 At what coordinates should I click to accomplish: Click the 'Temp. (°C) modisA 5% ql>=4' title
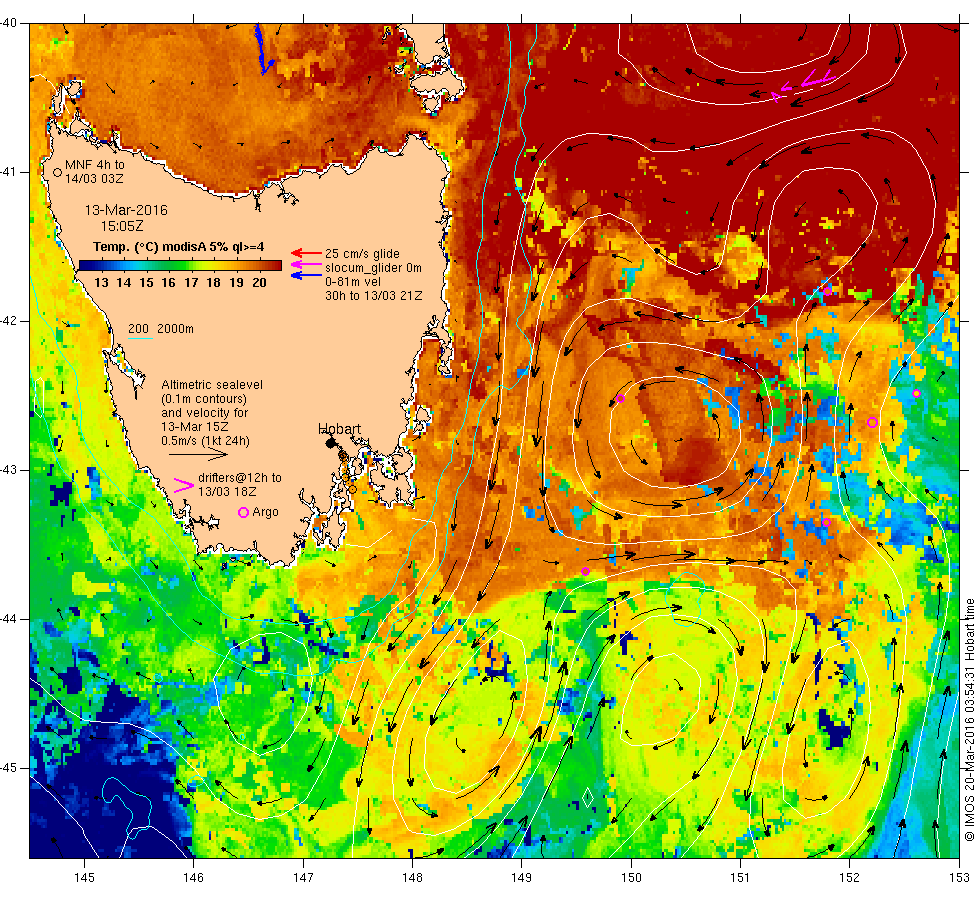coord(179,247)
